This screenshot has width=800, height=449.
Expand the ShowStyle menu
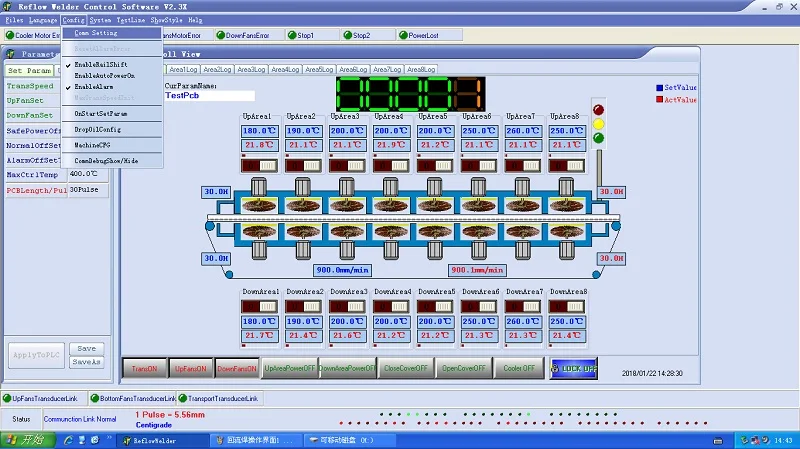[166, 19]
